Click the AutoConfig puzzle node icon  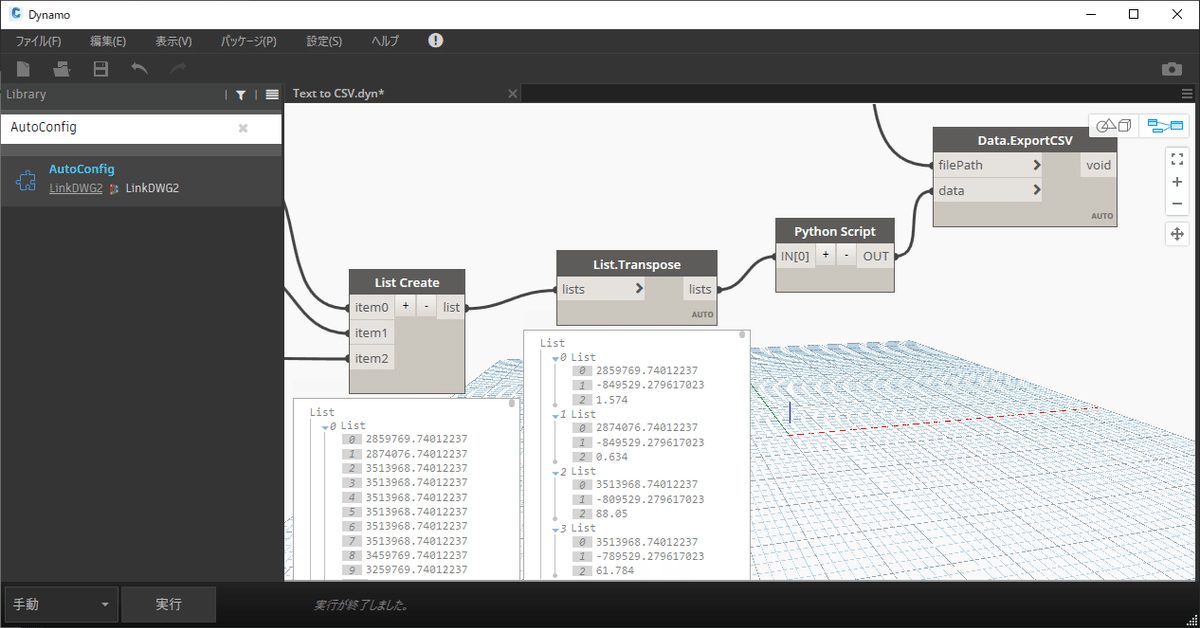pos(26,179)
